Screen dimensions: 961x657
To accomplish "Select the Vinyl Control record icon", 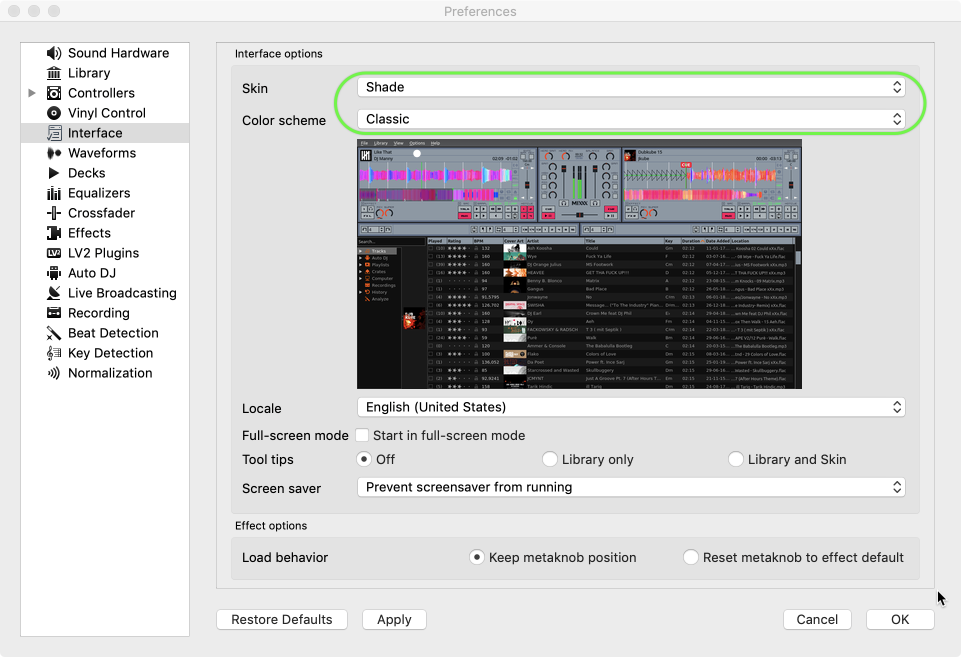I will (x=54, y=113).
